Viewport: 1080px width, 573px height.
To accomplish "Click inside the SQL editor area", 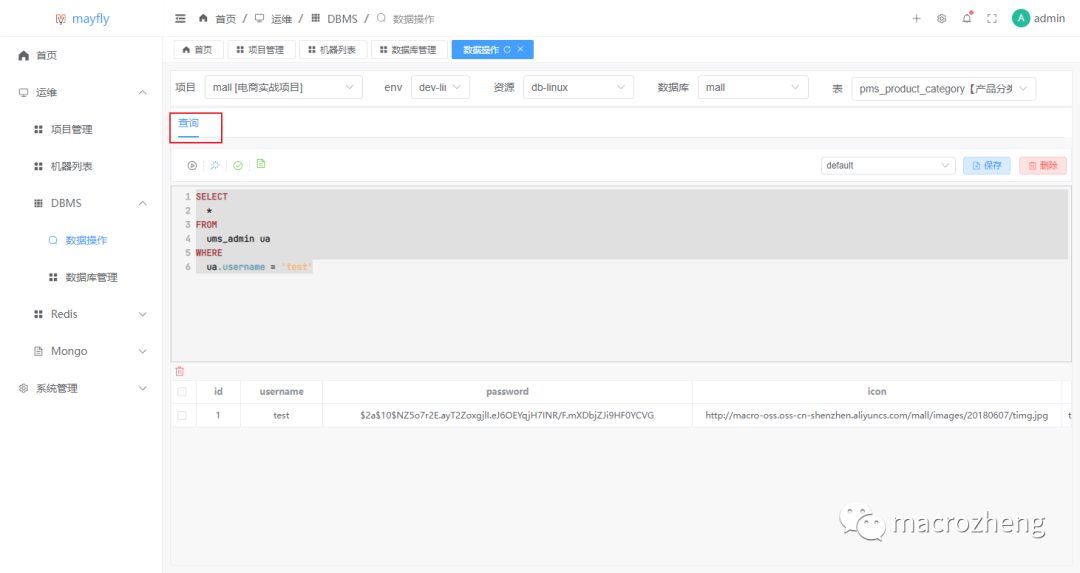I will click(620, 310).
